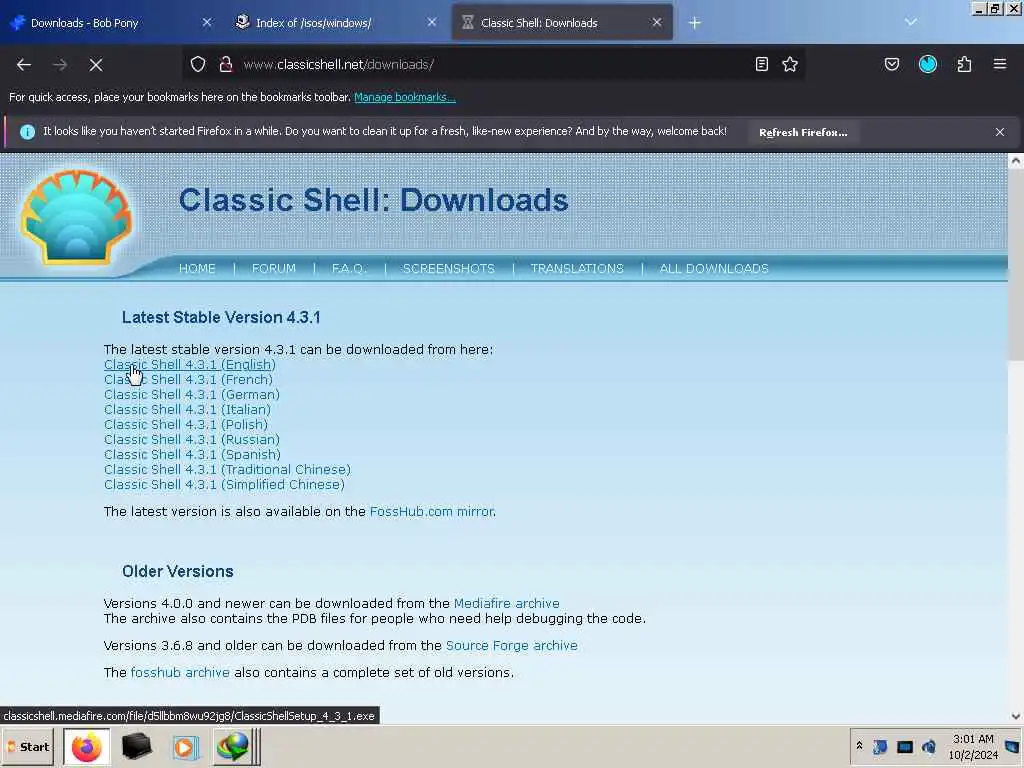Open HOME in the site navigation
Image resolution: width=1024 pixels, height=768 pixels.
pyautogui.click(x=197, y=268)
